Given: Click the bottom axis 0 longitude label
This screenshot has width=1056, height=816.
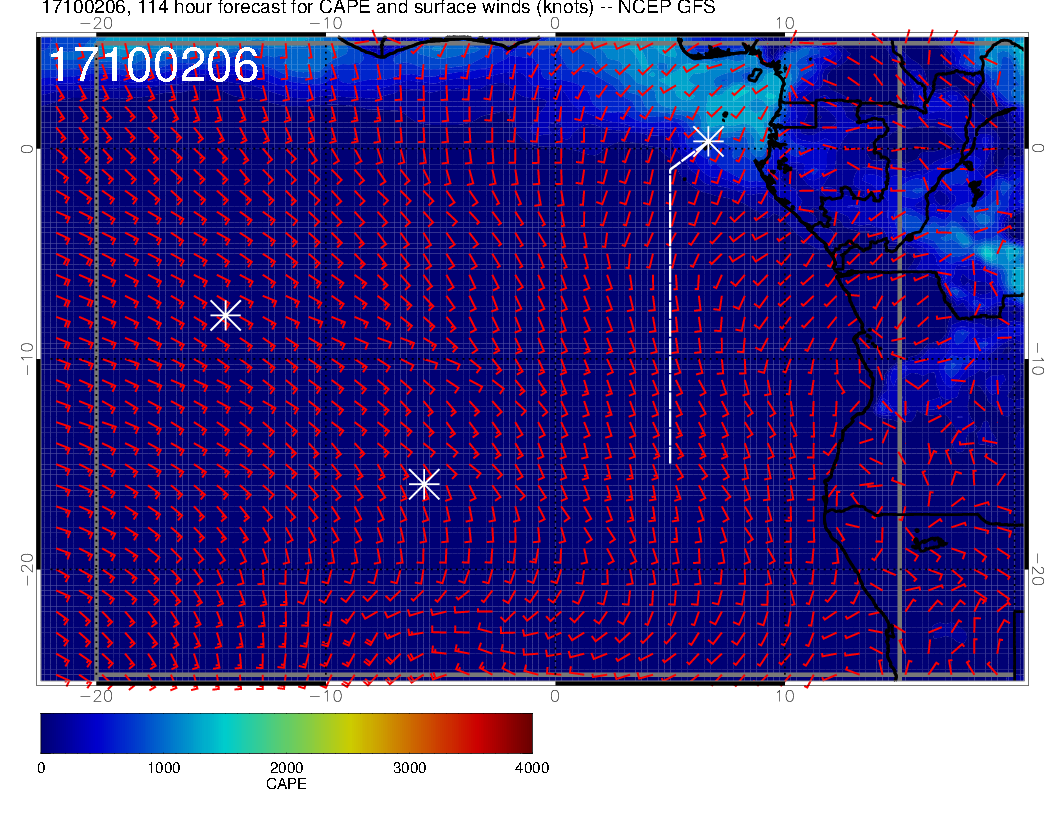Looking at the screenshot, I should pos(555,695).
